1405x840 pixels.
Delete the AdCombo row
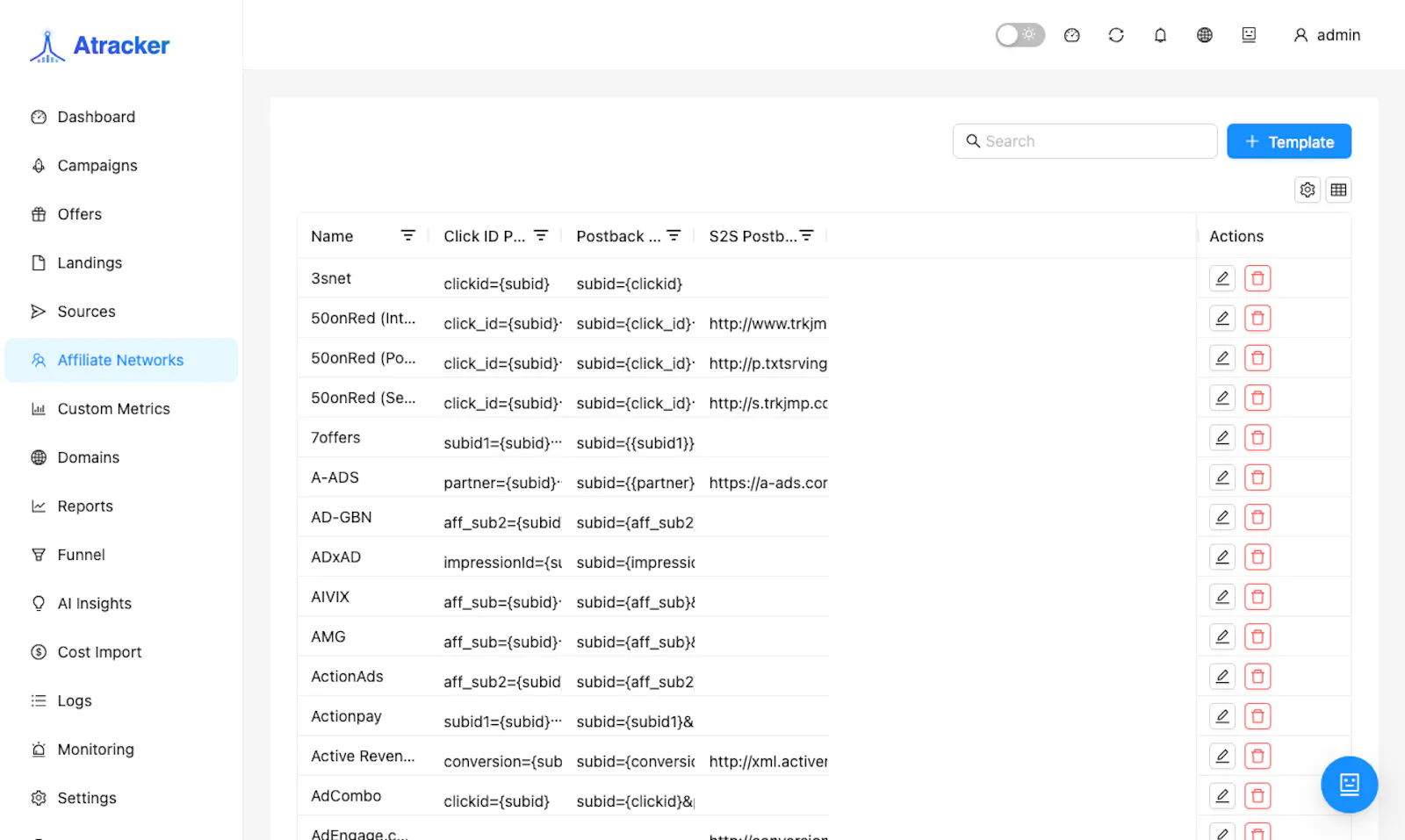click(1257, 795)
